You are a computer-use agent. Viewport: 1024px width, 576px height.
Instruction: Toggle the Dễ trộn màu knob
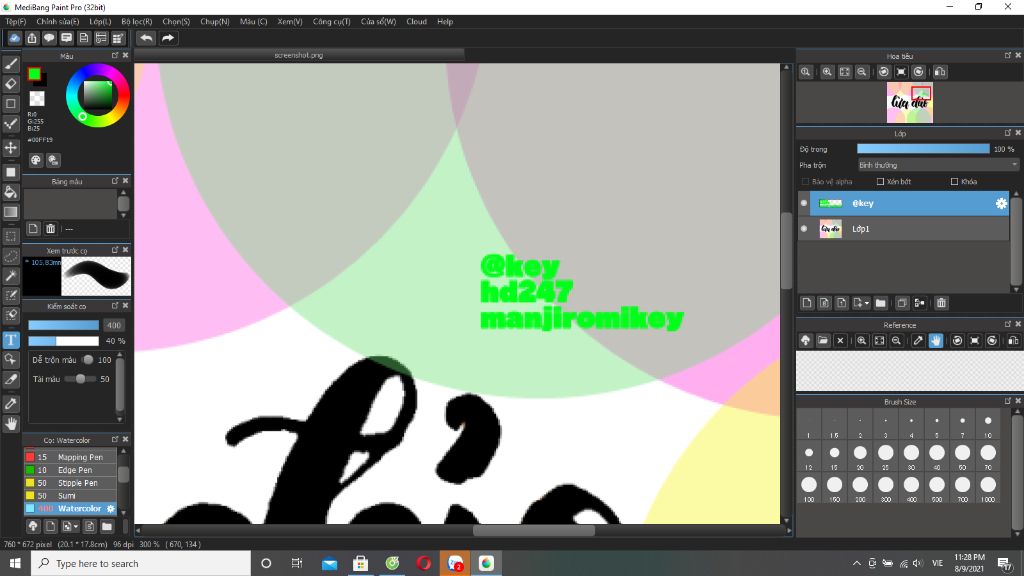(88, 360)
